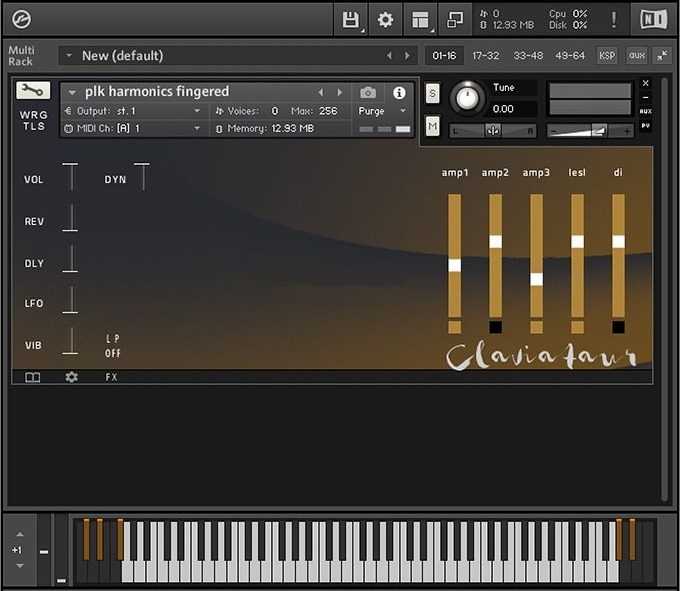Switch to 01-16 rack page
Image resolution: width=680 pixels, height=591 pixels.
(x=444, y=56)
